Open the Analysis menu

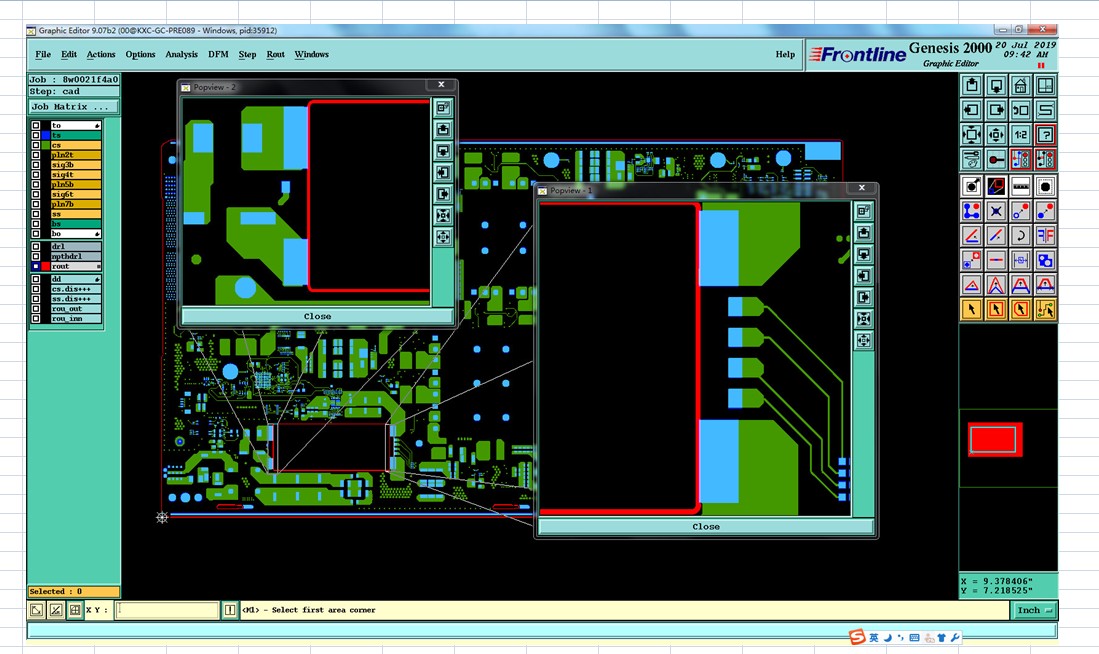click(x=181, y=54)
